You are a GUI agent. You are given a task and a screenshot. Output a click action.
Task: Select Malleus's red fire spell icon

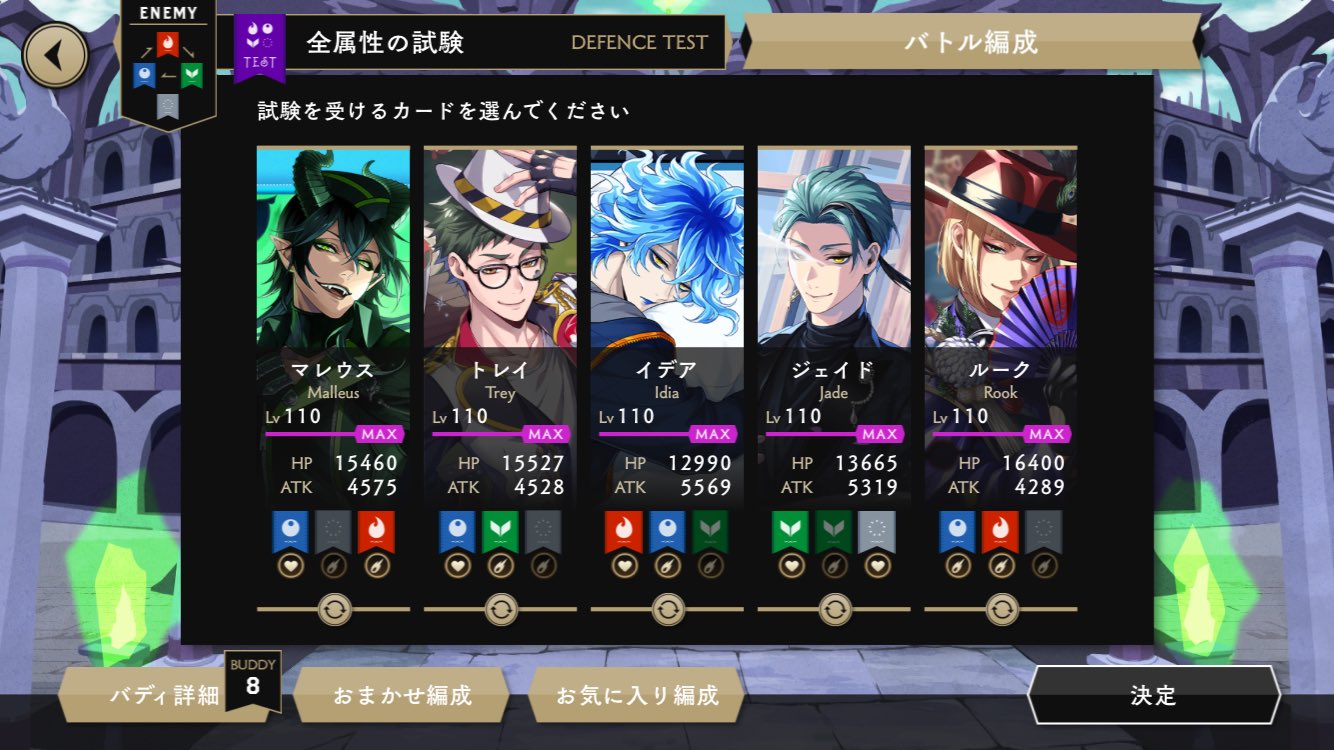click(x=377, y=531)
